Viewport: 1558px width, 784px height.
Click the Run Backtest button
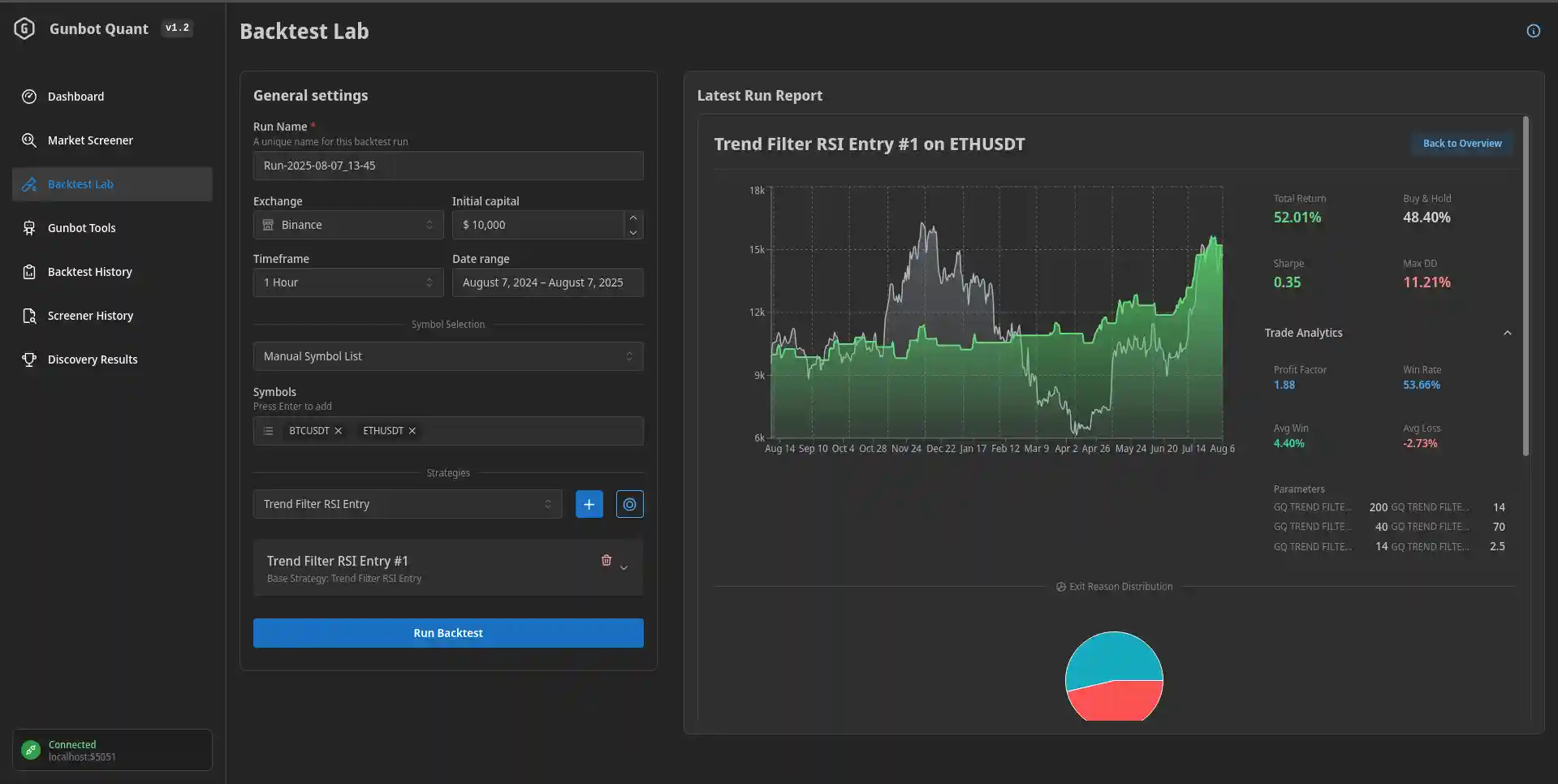point(447,633)
